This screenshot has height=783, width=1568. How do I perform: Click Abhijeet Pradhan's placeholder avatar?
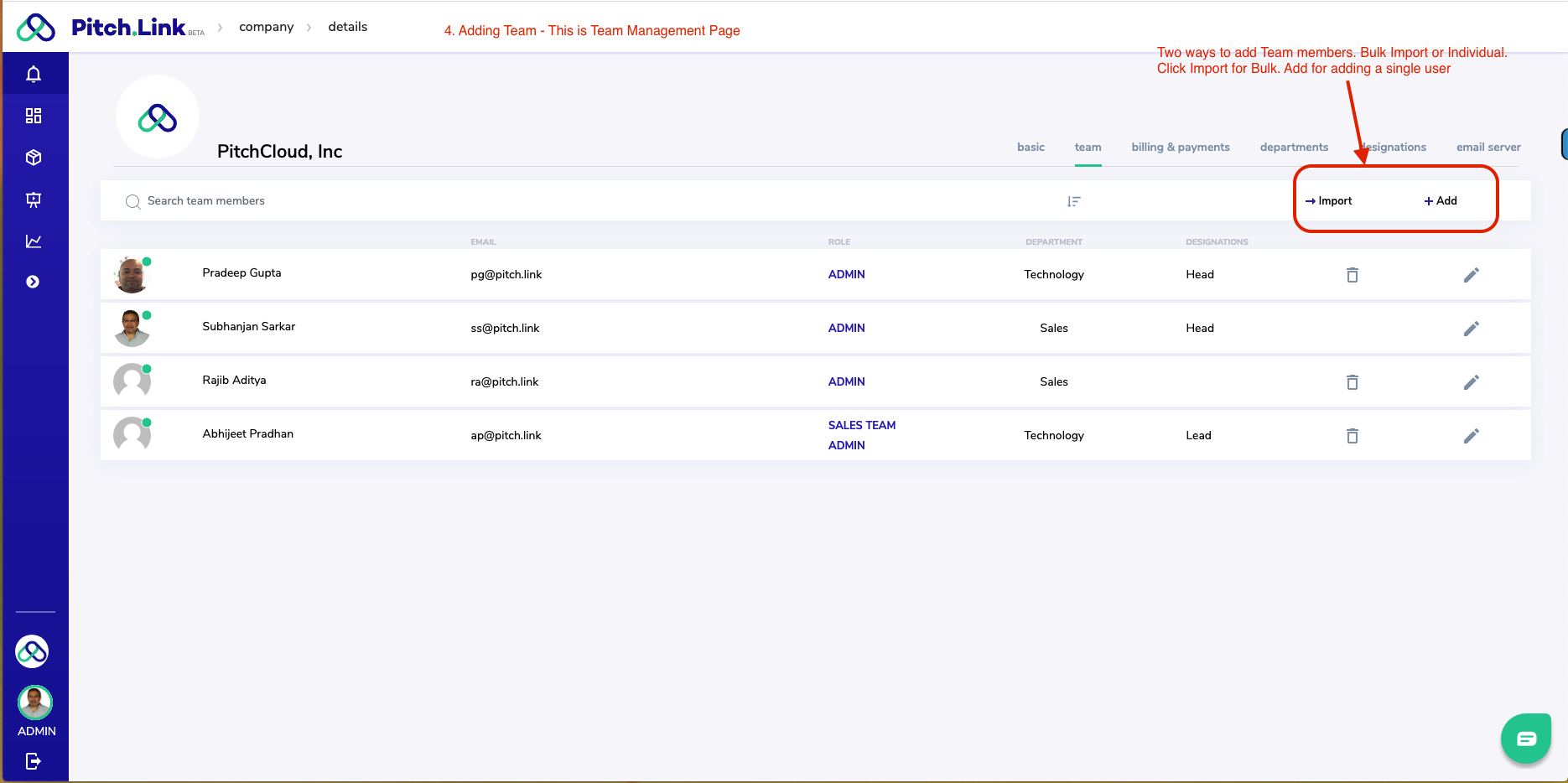(132, 436)
